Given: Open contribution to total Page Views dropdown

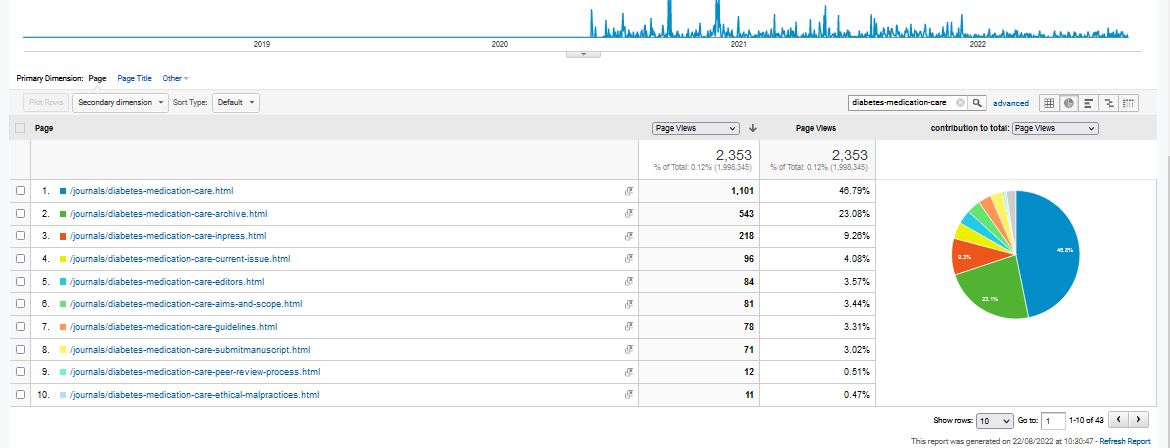Looking at the screenshot, I should click(x=1055, y=128).
